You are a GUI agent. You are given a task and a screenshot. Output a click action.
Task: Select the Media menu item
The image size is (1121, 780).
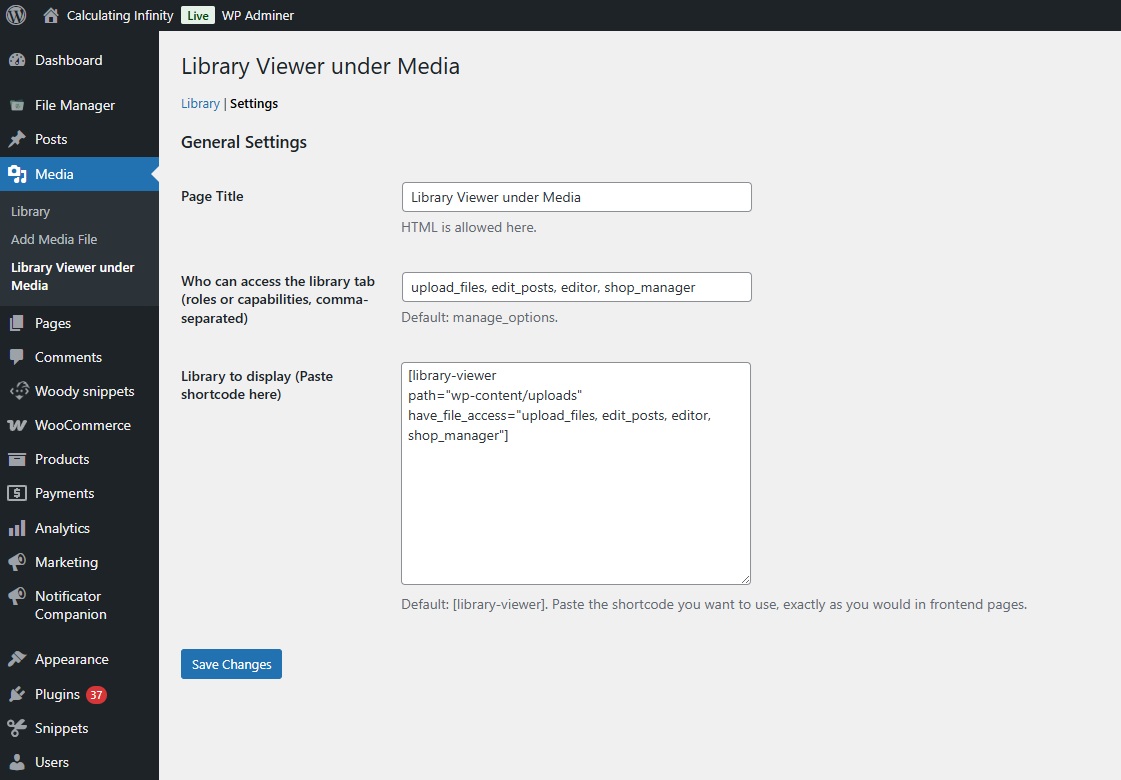[79, 174]
